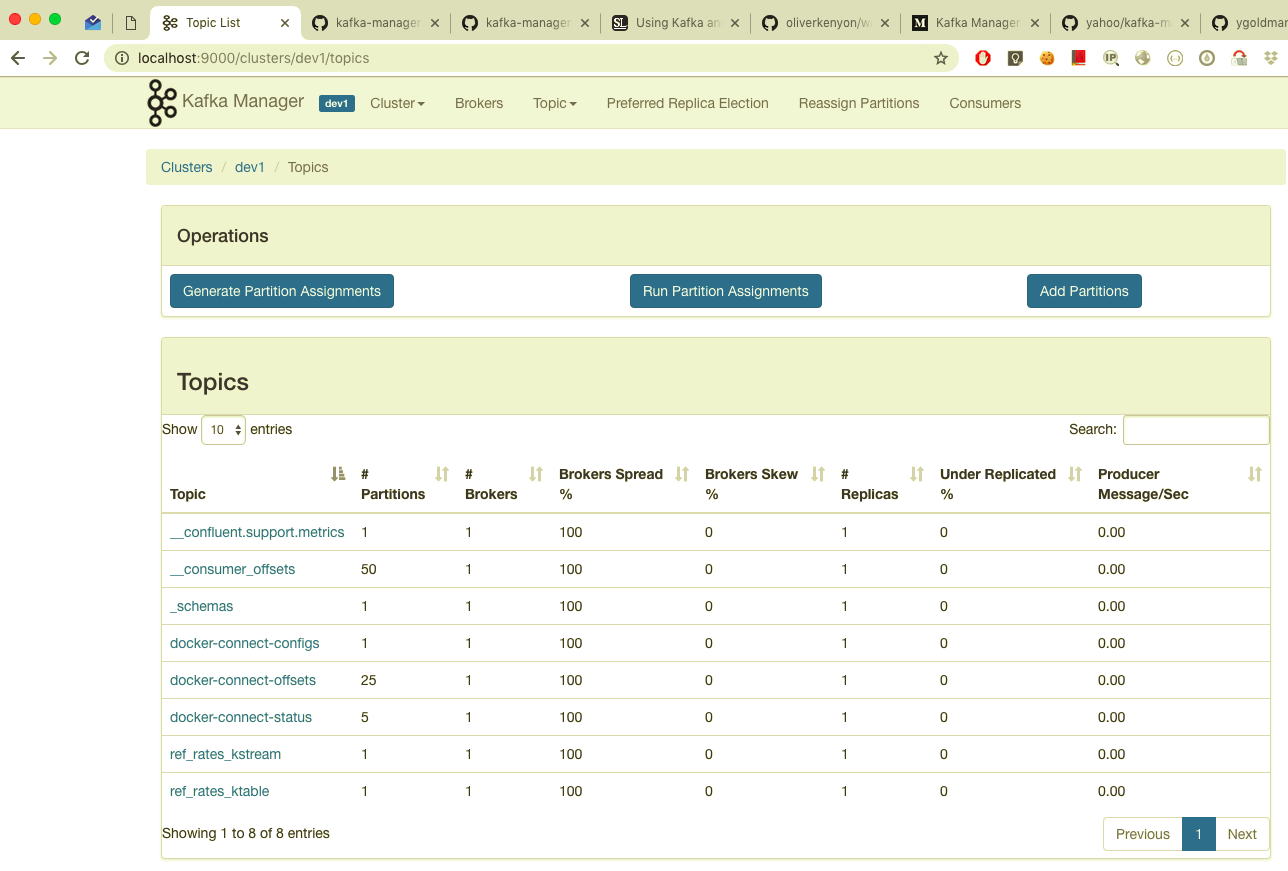Change the Show entries count dropdown
Image resolution: width=1288 pixels, height=871 pixels.
[223, 429]
